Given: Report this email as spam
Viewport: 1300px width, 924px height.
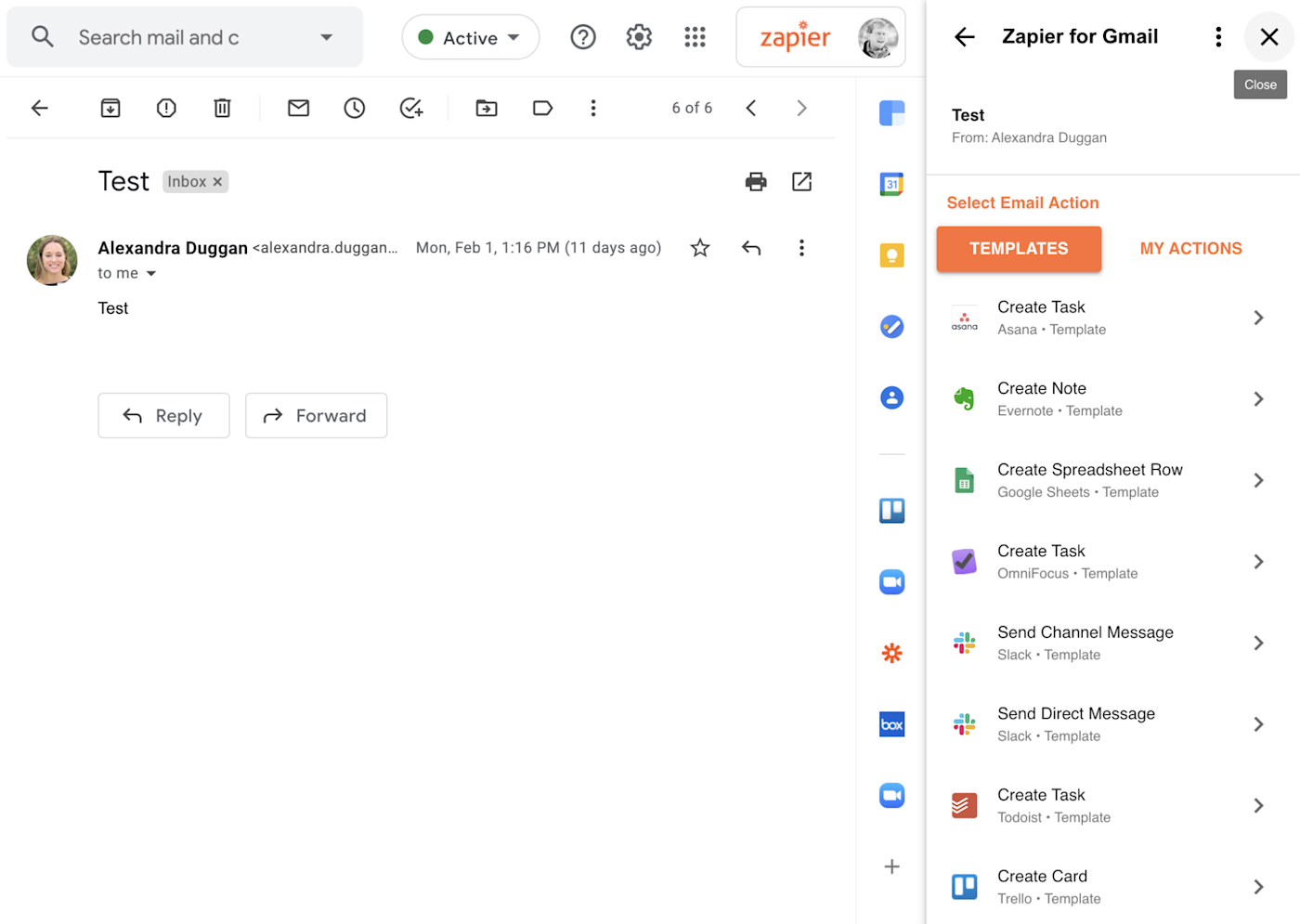Looking at the screenshot, I should click(166, 108).
